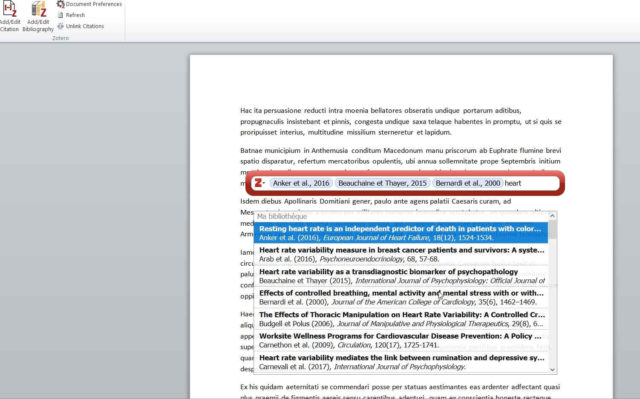
Task: Click the 'Ma bibliothèque' library header
Action: (282, 216)
